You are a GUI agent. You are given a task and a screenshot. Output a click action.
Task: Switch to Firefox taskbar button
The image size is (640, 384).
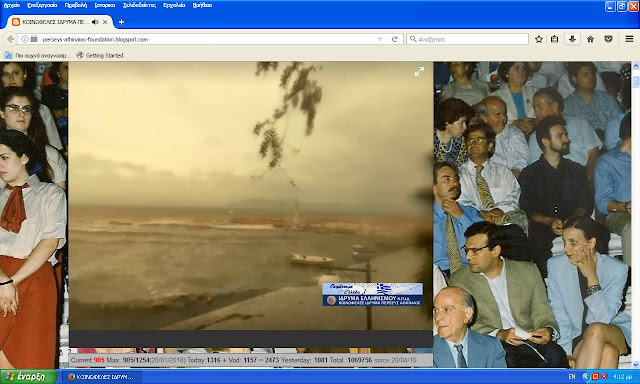(102, 377)
